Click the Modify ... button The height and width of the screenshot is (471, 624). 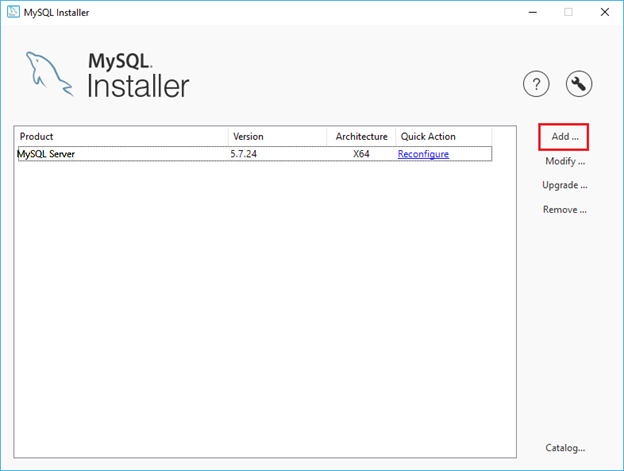click(x=565, y=161)
